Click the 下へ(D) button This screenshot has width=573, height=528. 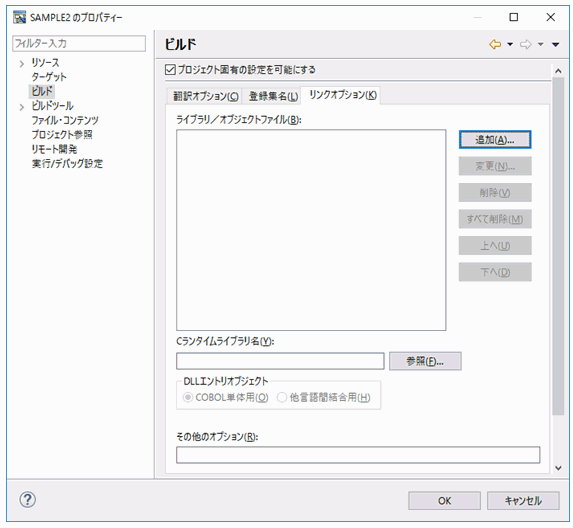[x=495, y=272]
